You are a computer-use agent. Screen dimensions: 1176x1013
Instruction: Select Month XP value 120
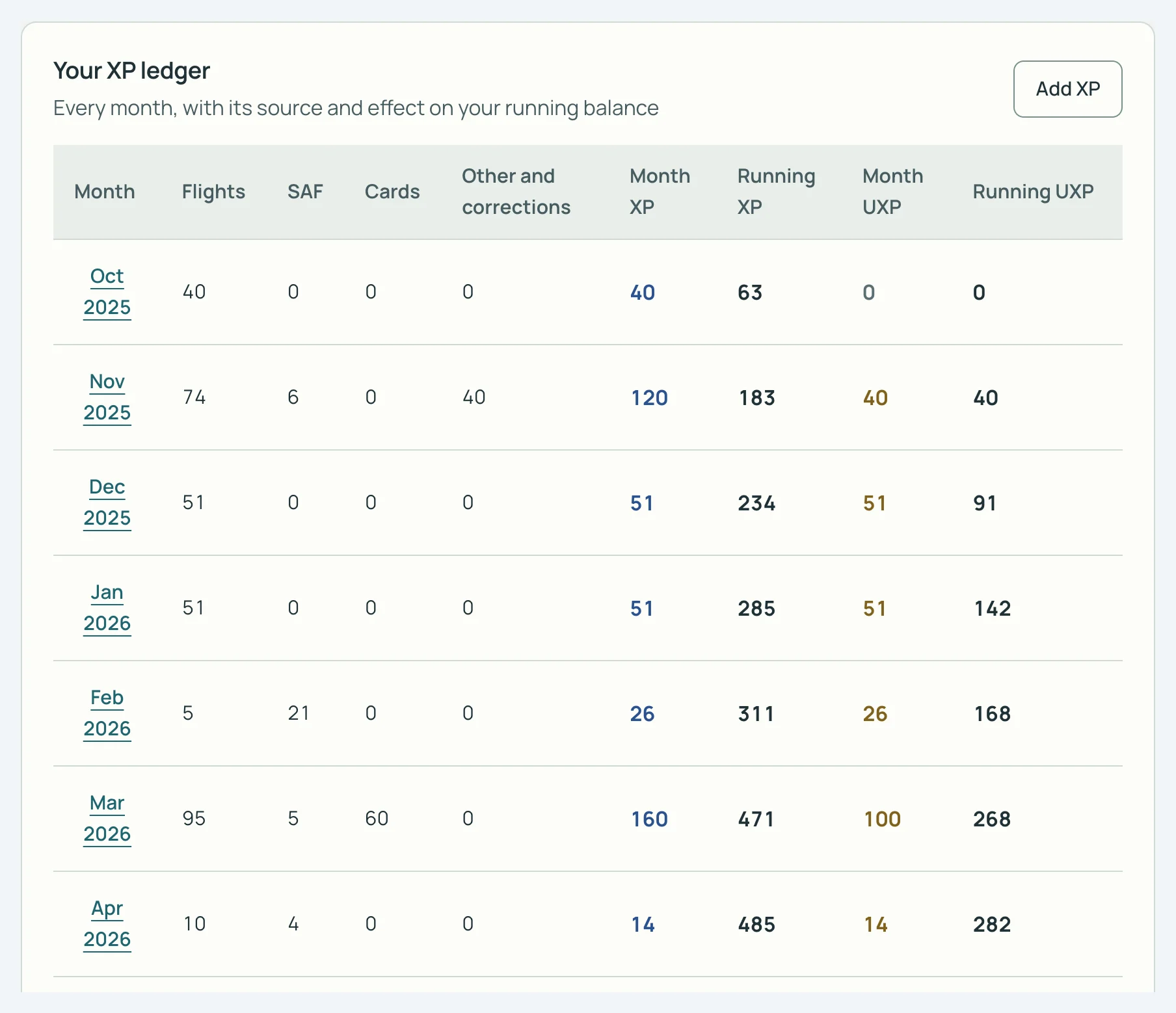pyautogui.click(x=649, y=398)
